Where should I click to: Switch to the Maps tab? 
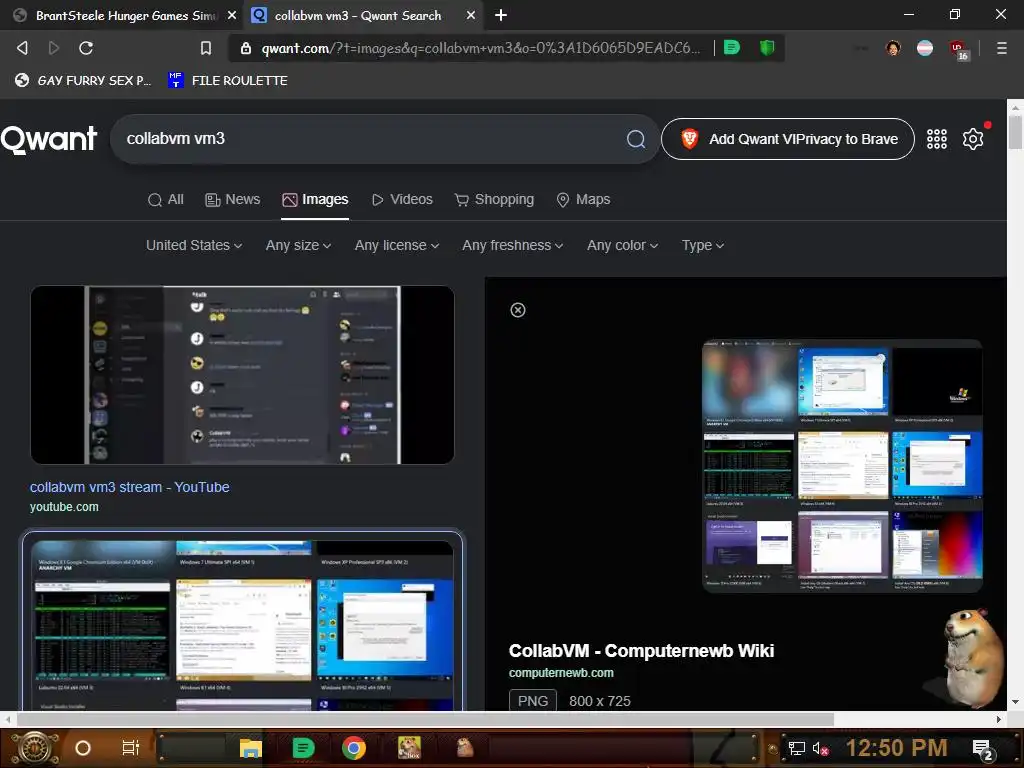(583, 200)
